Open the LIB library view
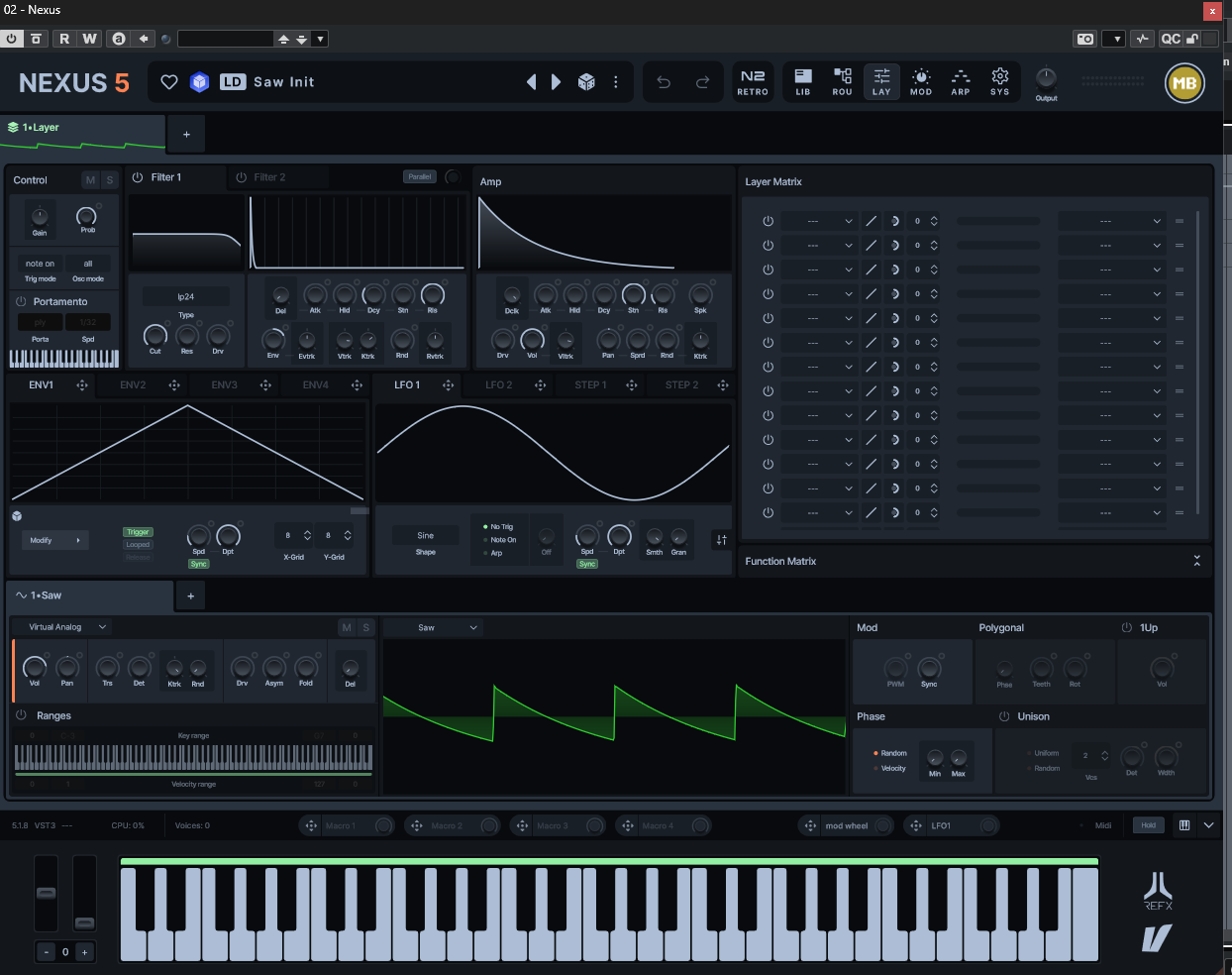The height and width of the screenshot is (975, 1232). click(803, 81)
